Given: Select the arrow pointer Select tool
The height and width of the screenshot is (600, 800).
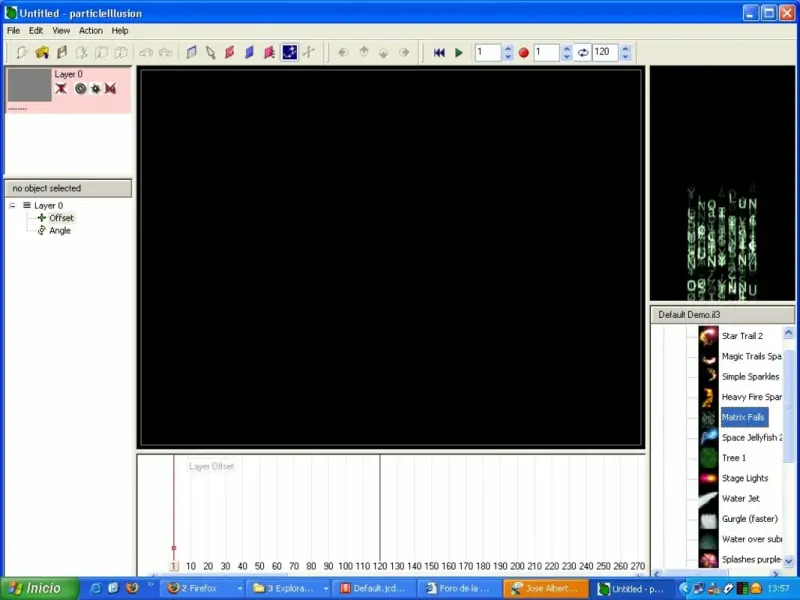Looking at the screenshot, I should 210,52.
